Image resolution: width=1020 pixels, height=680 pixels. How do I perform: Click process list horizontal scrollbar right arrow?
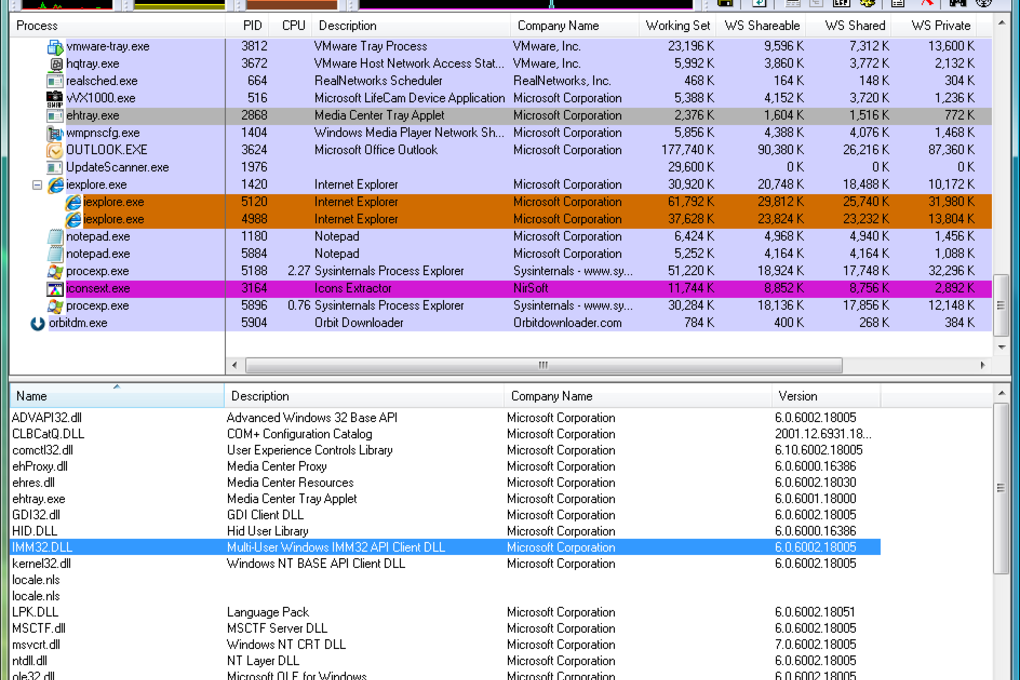pos(983,365)
